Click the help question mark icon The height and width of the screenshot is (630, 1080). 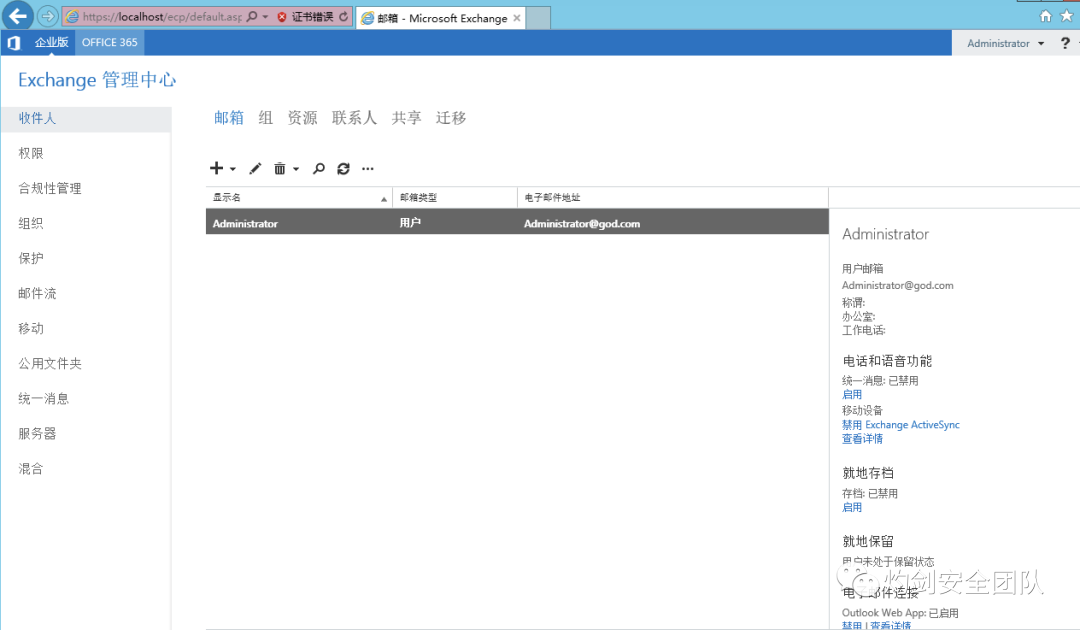pyautogui.click(x=1065, y=43)
